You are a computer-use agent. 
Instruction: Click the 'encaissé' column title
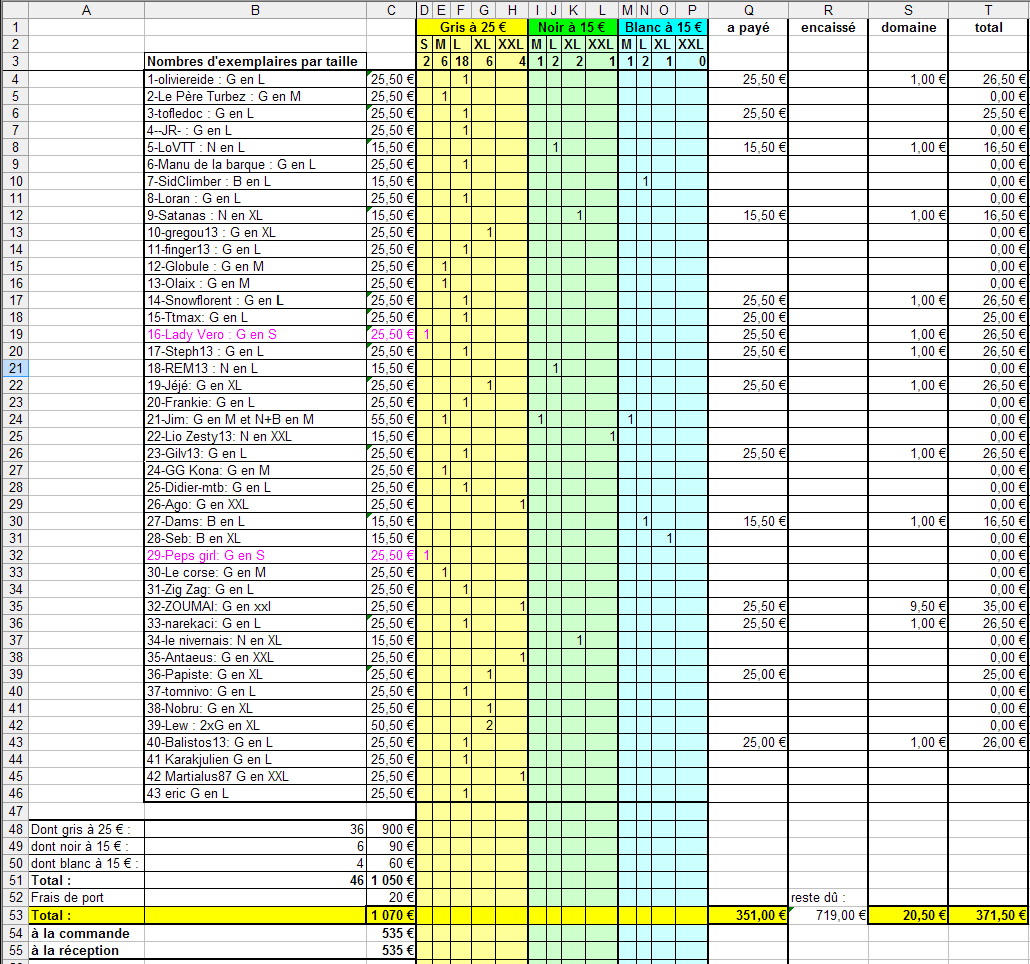click(828, 27)
